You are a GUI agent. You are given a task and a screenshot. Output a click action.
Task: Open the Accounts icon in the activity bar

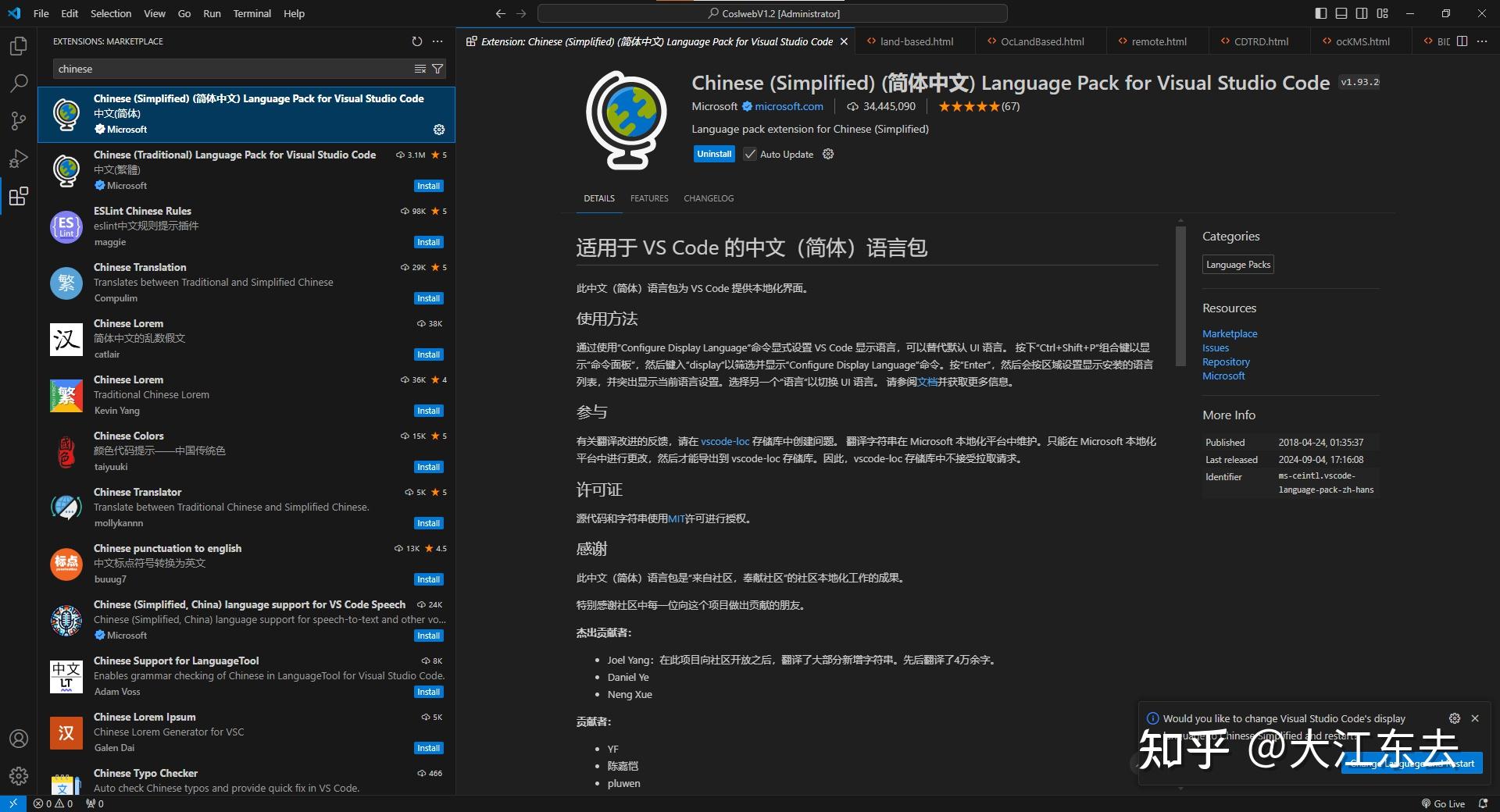pyautogui.click(x=17, y=738)
